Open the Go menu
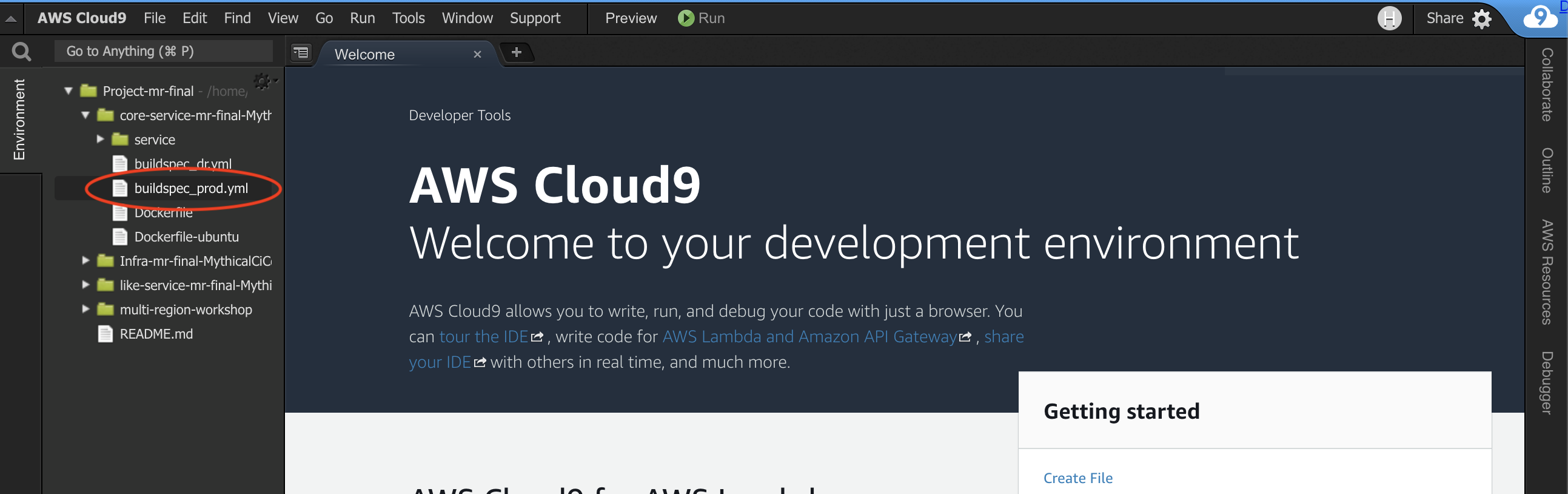 [324, 18]
